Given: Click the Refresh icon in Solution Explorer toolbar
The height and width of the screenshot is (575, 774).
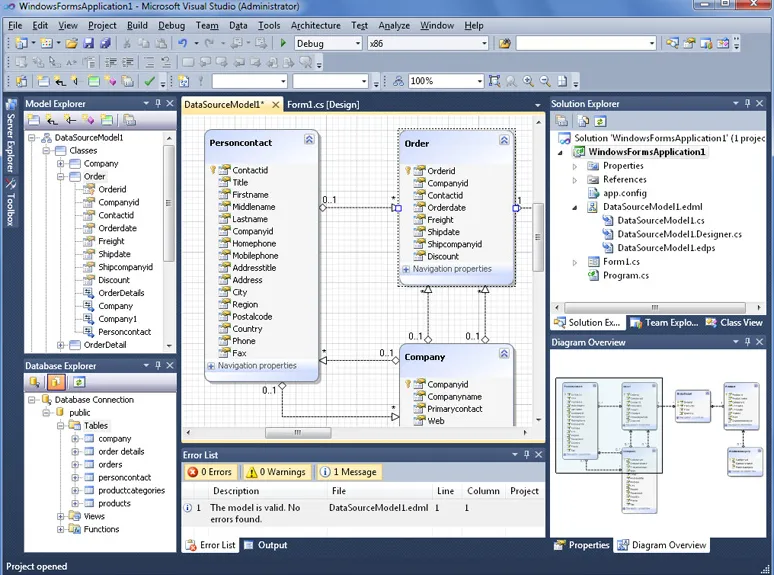Looking at the screenshot, I should [x=600, y=120].
